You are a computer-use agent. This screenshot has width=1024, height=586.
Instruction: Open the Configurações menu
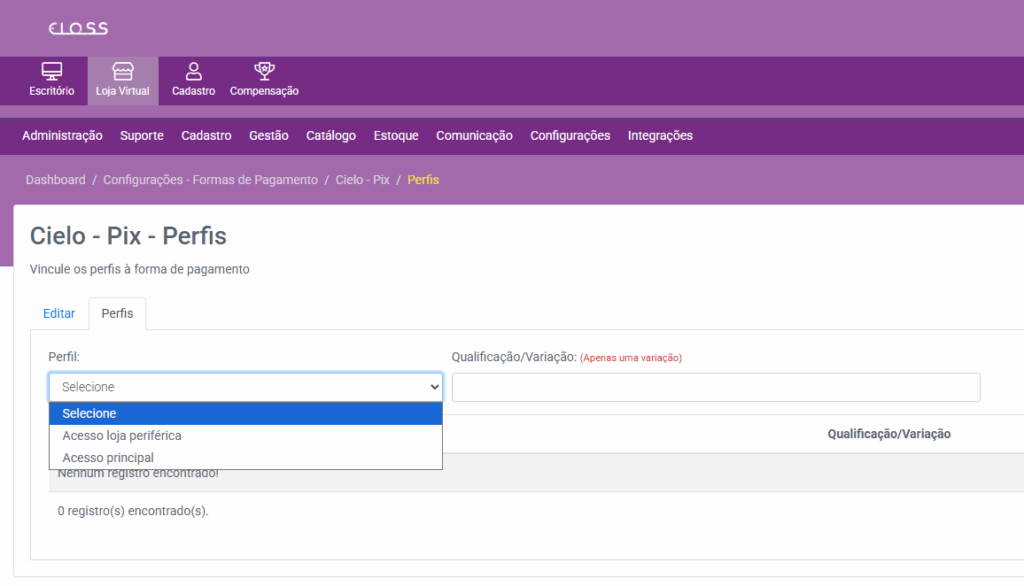click(x=570, y=136)
